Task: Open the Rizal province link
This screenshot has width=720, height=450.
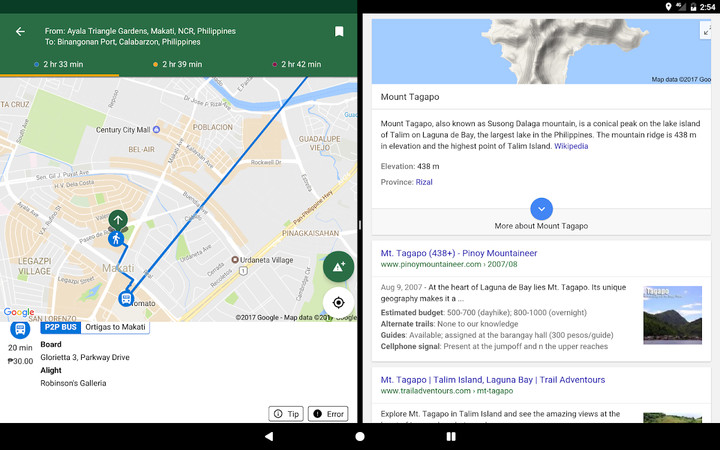Action: 424,182
